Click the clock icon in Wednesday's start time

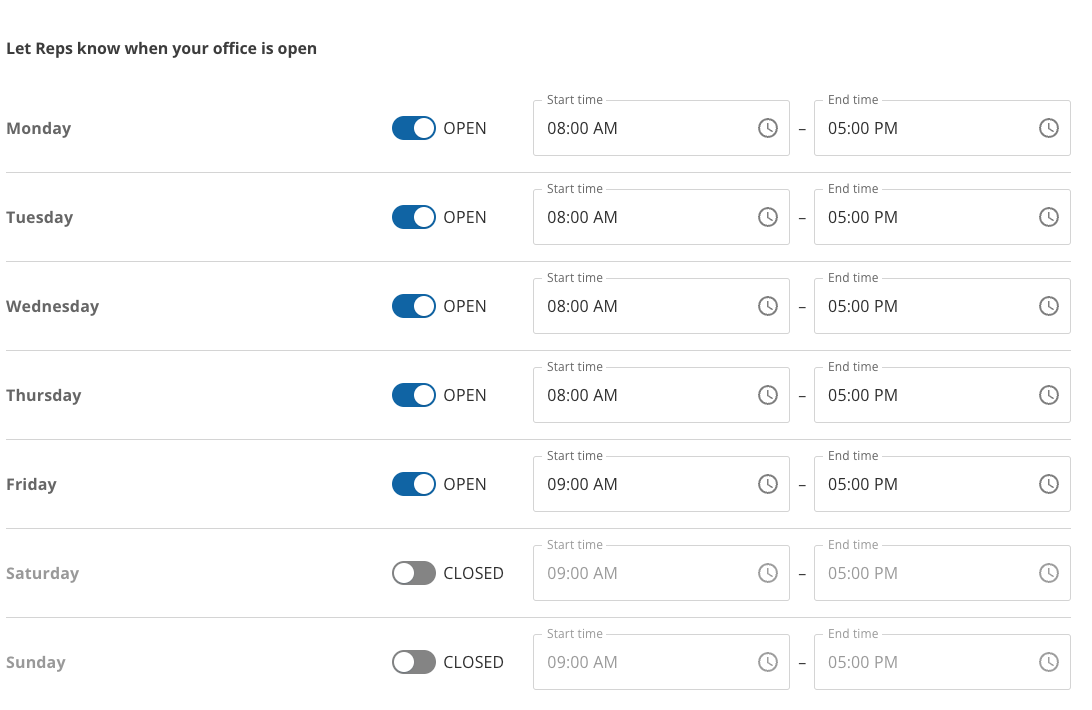coord(768,306)
